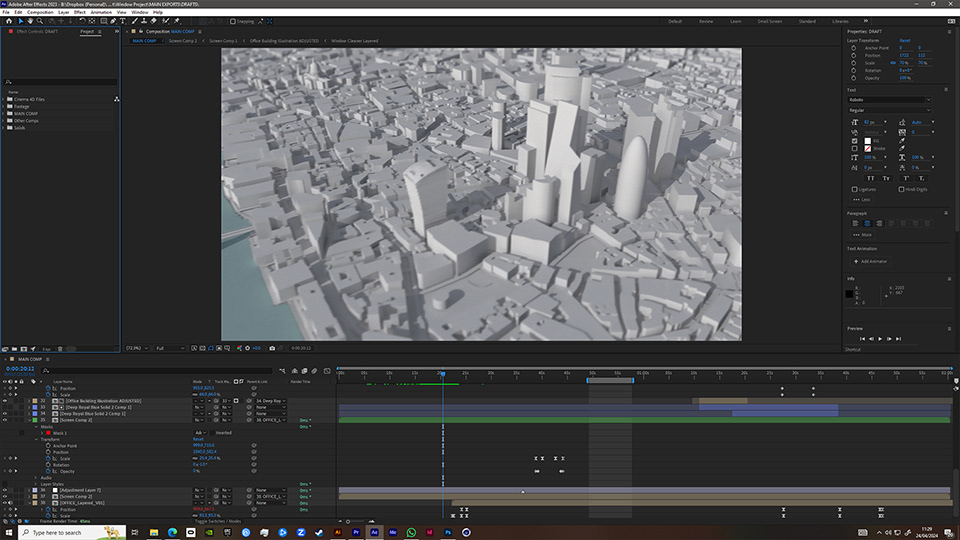Viewport: 960px width, 540px height.
Task: Click the composition mini-flowchart icon in timeline
Action: 282,370
